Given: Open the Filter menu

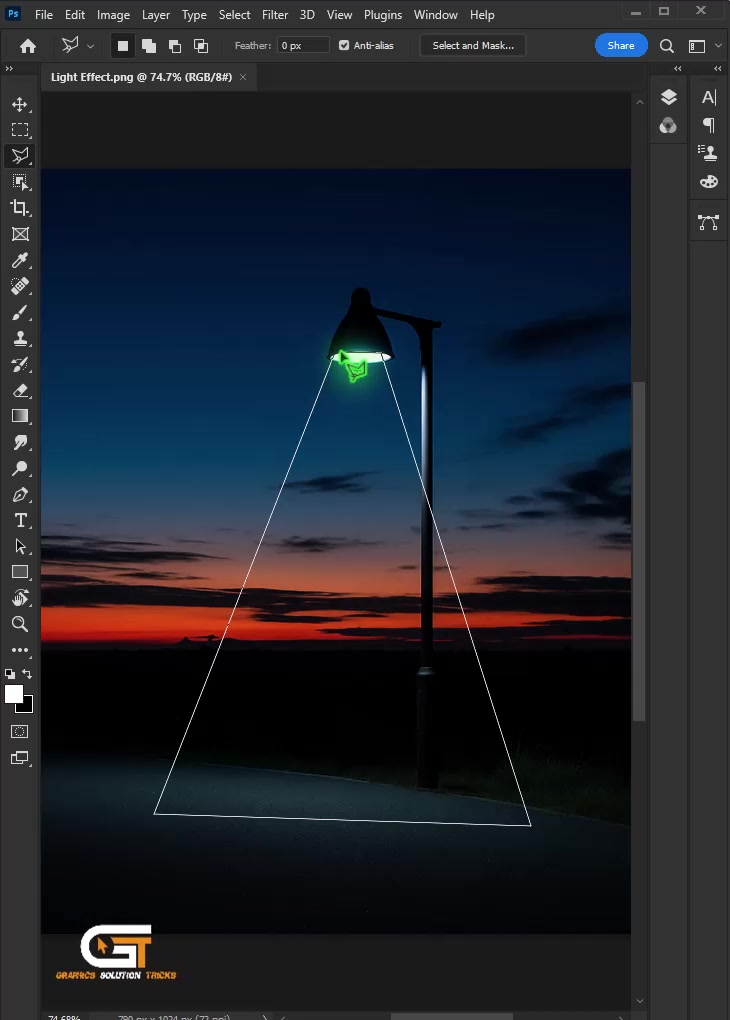Looking at the screenshot, I should click(275, 14).
